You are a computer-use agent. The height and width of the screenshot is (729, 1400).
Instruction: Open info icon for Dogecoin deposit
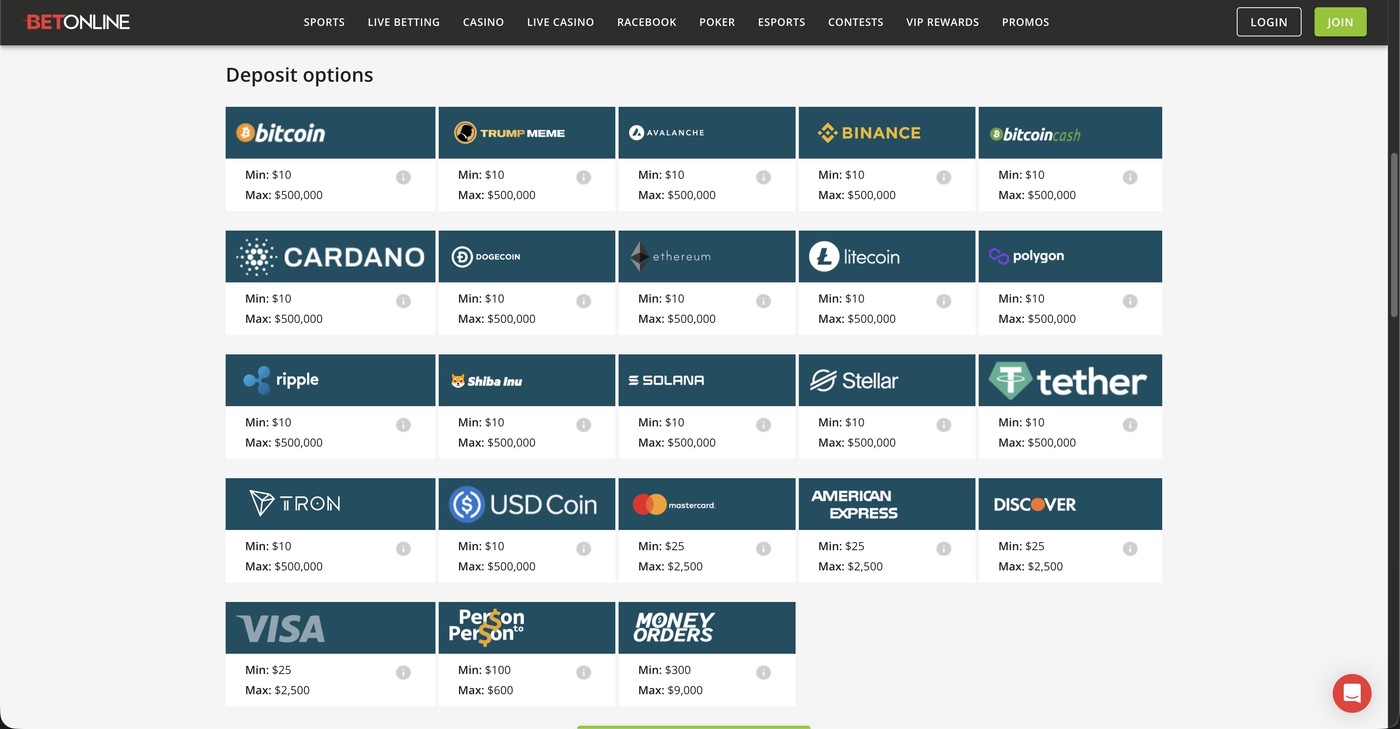(583, 301)
